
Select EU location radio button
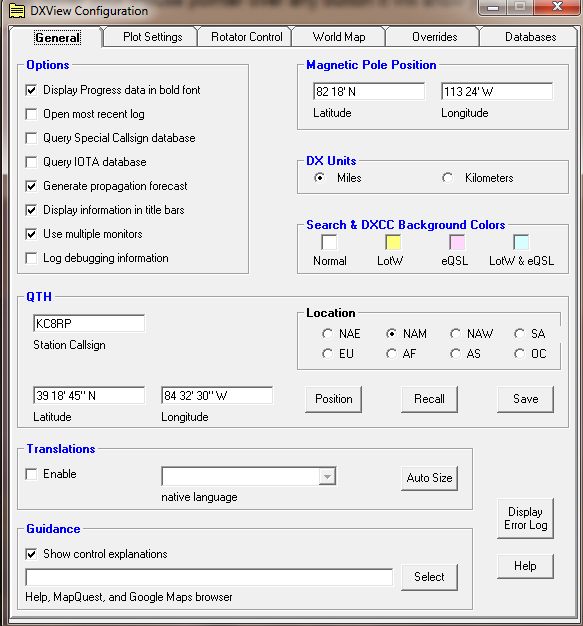click(327, 353)
